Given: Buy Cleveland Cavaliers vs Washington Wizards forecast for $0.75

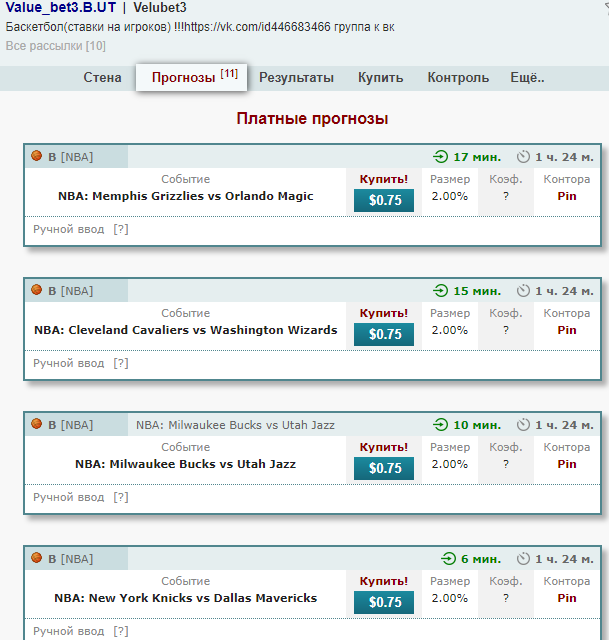Looking at the screenshot, I should click(384, 334).
